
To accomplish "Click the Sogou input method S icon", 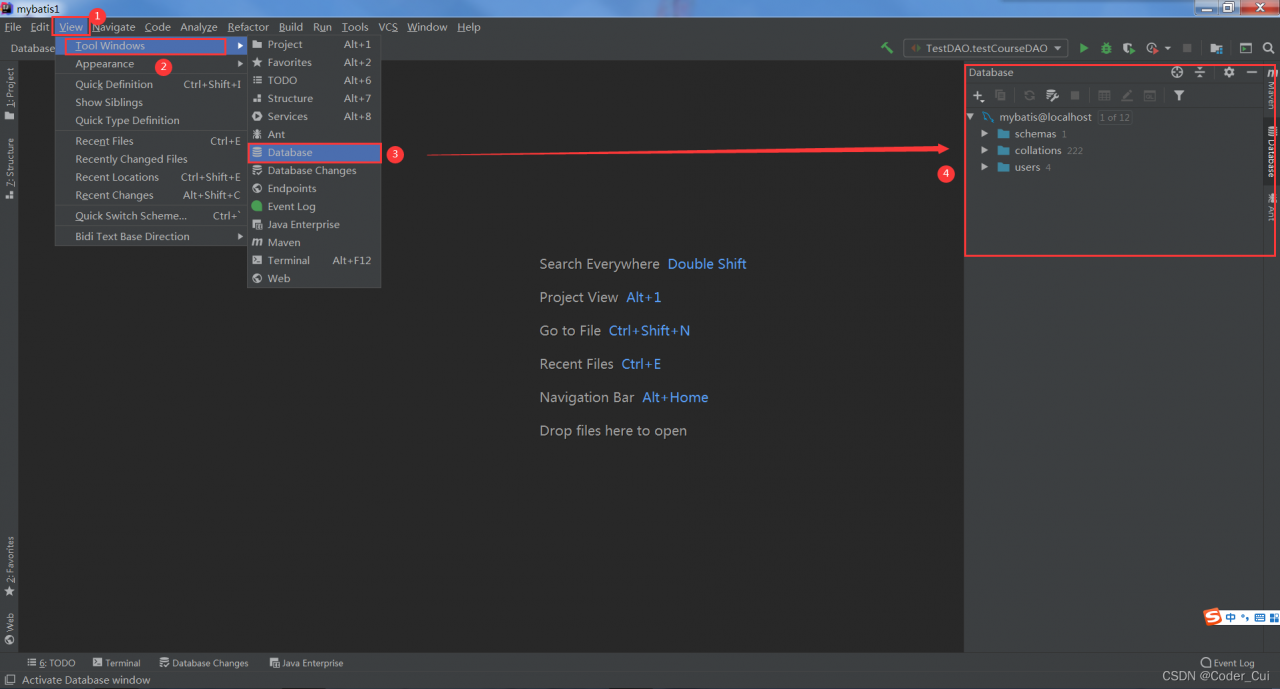I will [x=1213, y=617].
